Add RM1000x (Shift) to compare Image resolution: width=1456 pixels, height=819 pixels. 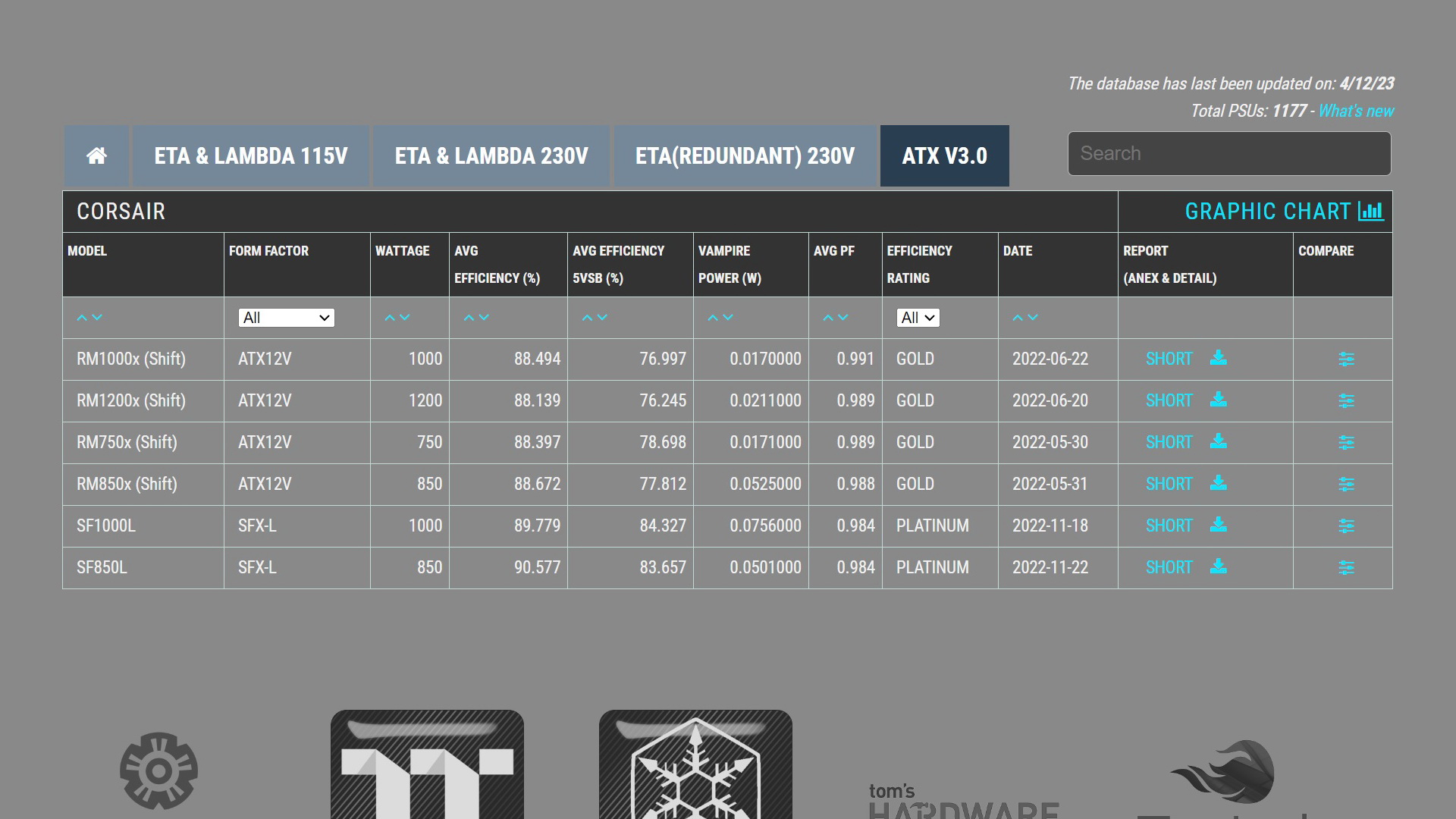pyautogui.click(x=1346, y=359)
